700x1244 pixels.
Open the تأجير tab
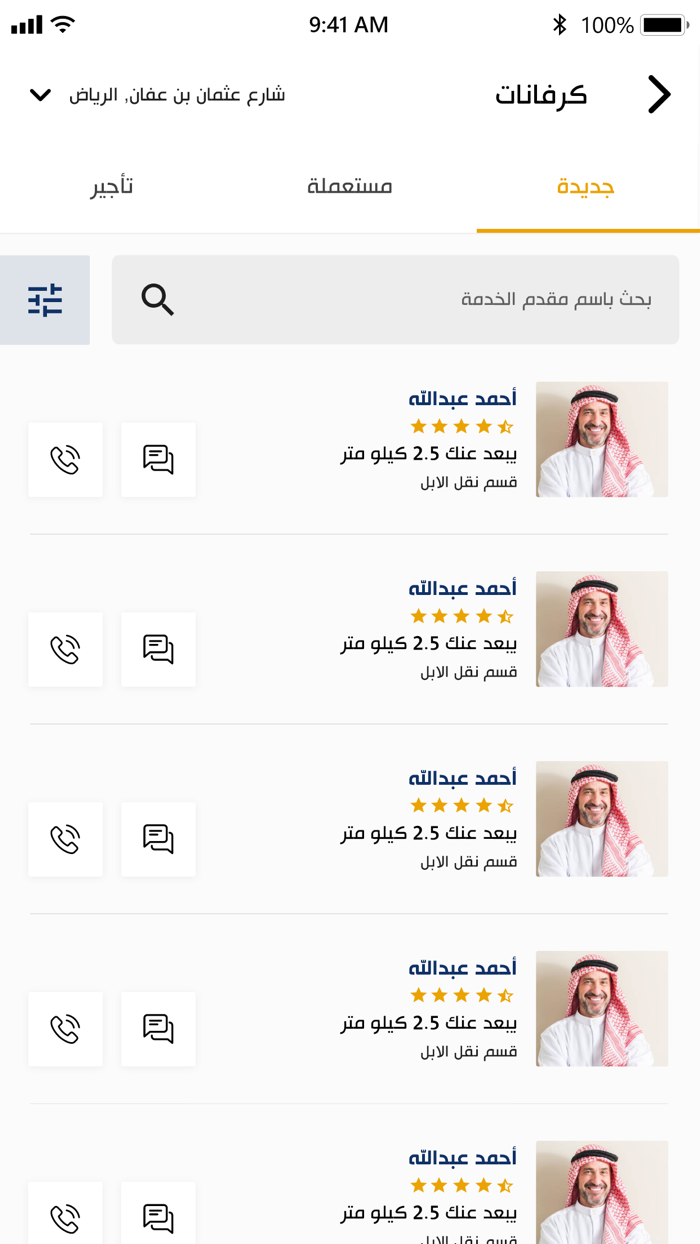(113, 186)
